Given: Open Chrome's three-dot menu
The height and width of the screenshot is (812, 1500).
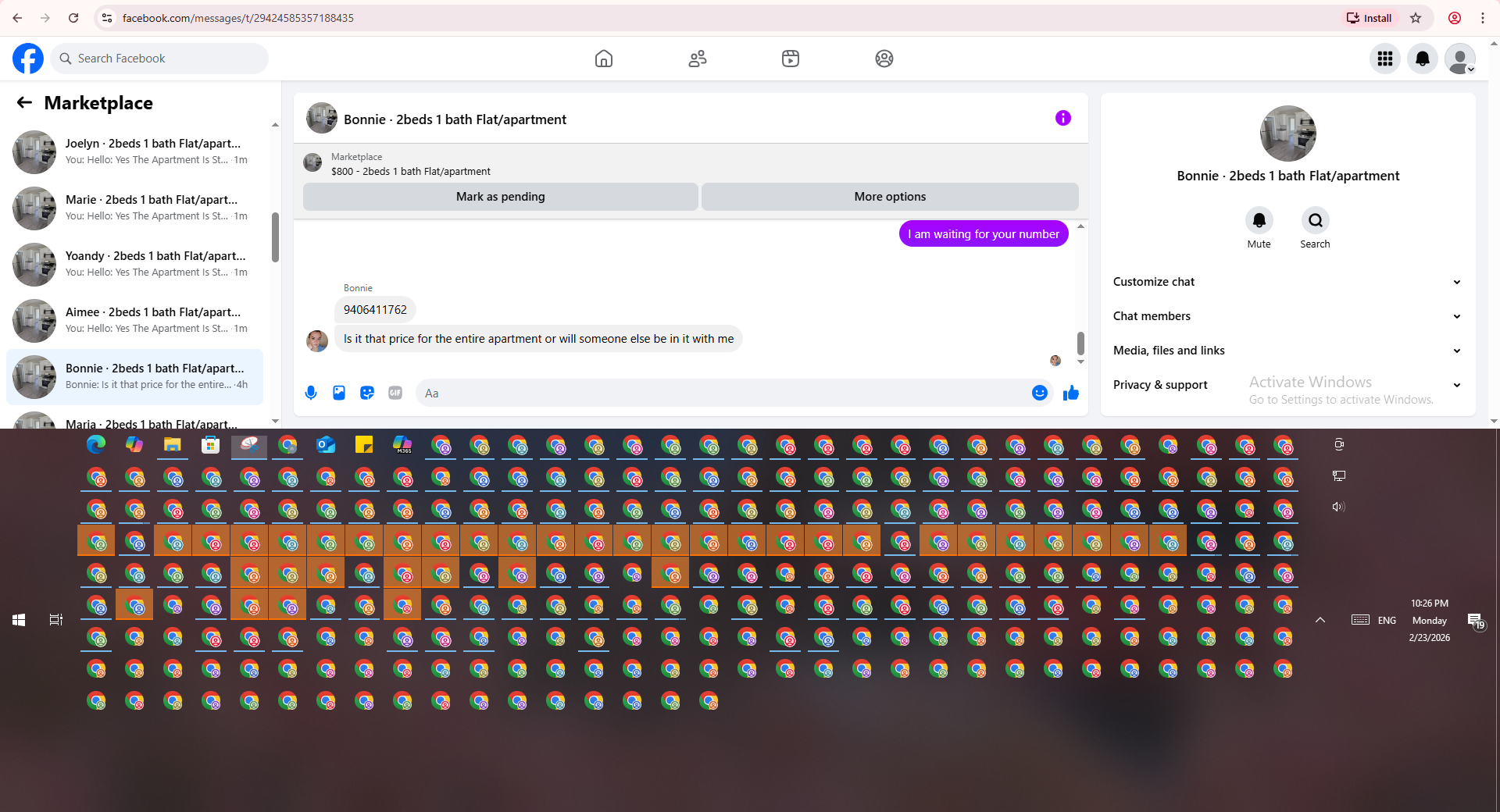Looking at the screenshot, I should tap(1483, 18).
